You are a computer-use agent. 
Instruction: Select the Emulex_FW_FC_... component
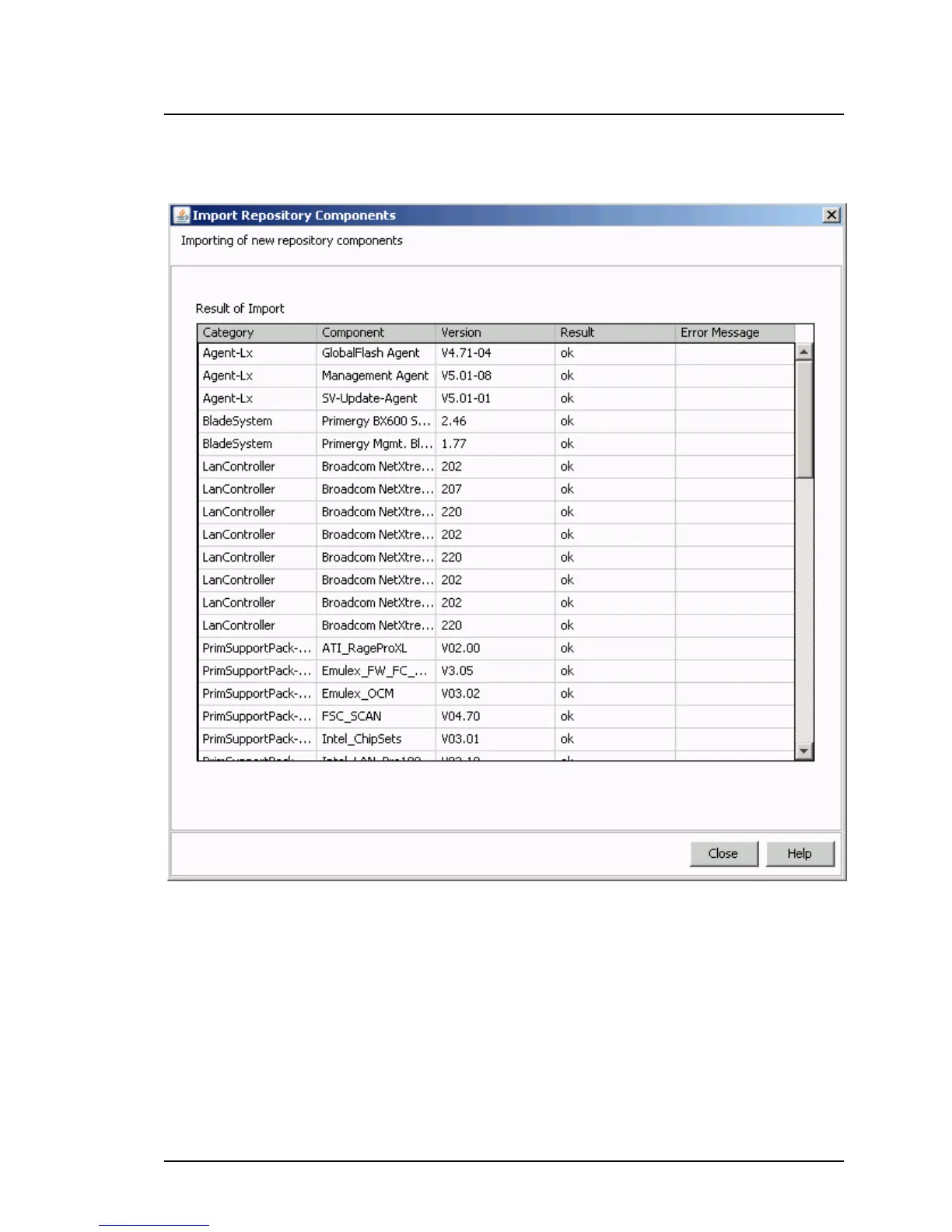[x=376, y=670]
